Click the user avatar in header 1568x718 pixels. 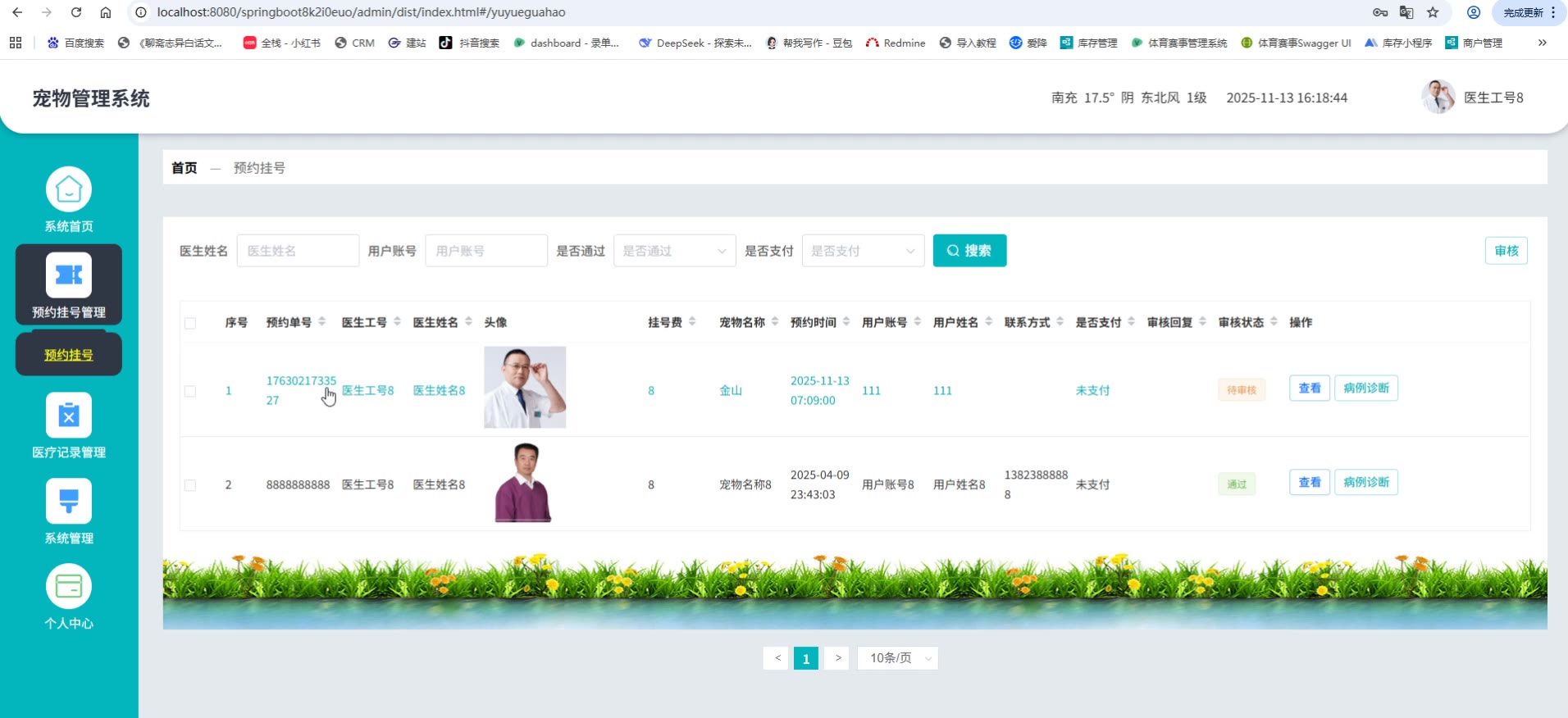pyautogui.click(x=1438, y=98)
